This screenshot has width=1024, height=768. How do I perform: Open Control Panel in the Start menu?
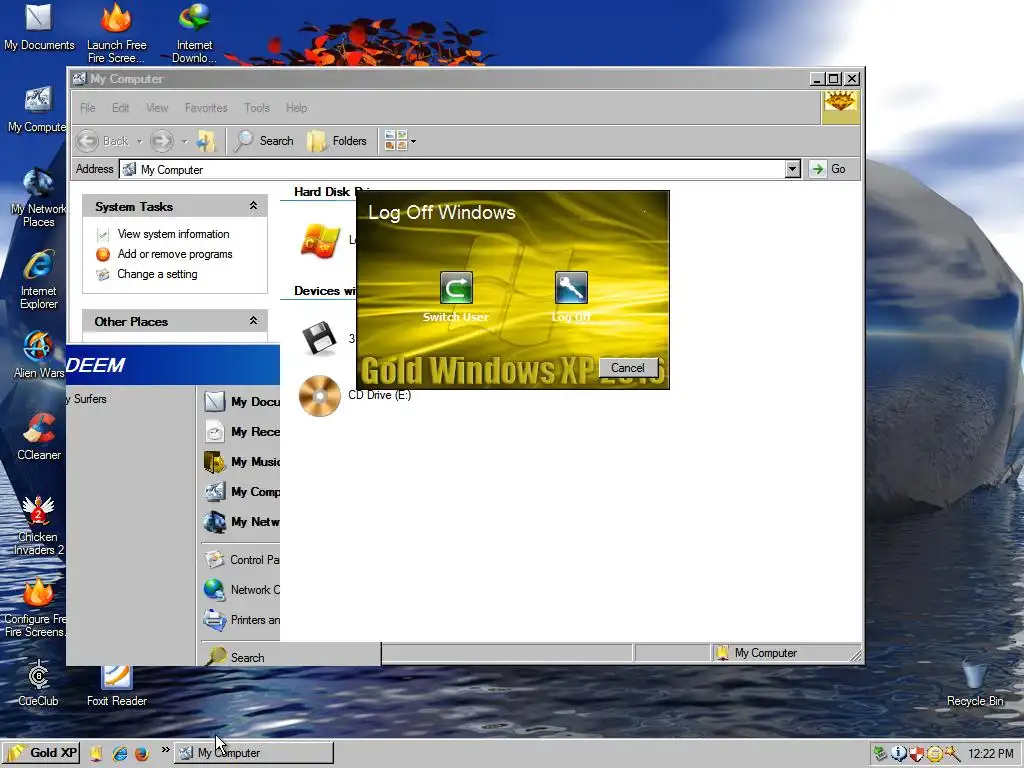tap(241, 560)
